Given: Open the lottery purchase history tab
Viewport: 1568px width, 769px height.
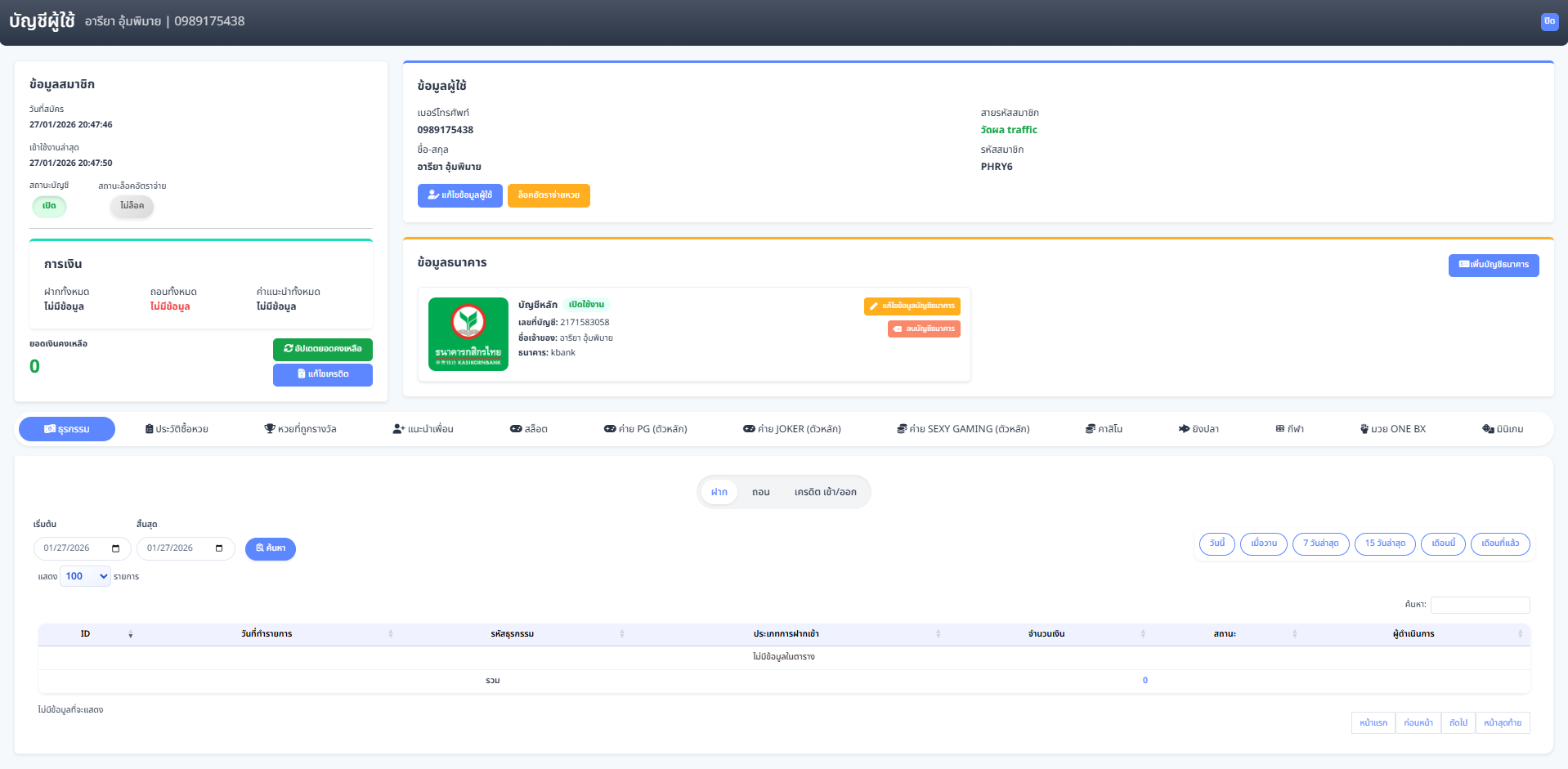Looking at the screenshot, I should (x=177, y=429).
